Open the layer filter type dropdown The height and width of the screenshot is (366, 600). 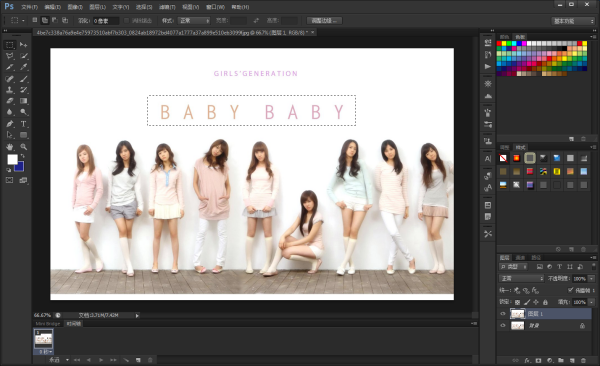pyautogui.click(x=514, y=266)
